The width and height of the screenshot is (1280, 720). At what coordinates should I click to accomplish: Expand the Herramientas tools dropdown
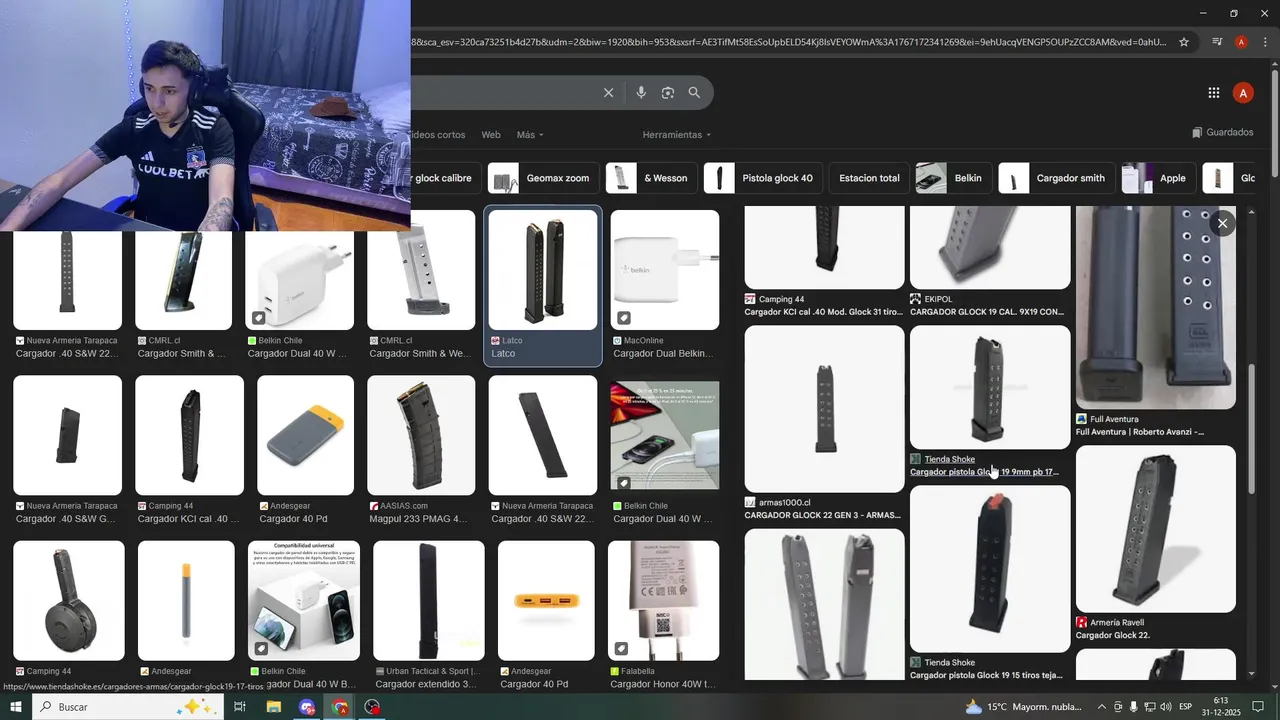(x=676, y=135)
